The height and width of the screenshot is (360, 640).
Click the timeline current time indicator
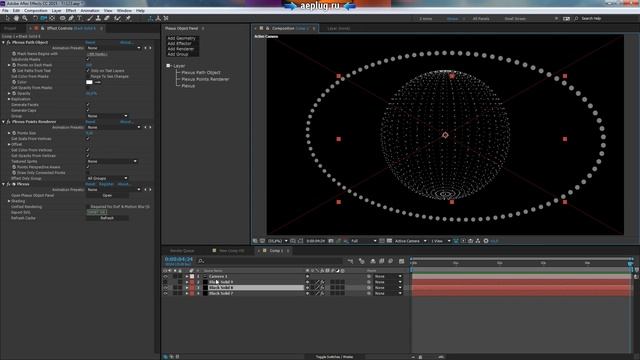[631, 263]
